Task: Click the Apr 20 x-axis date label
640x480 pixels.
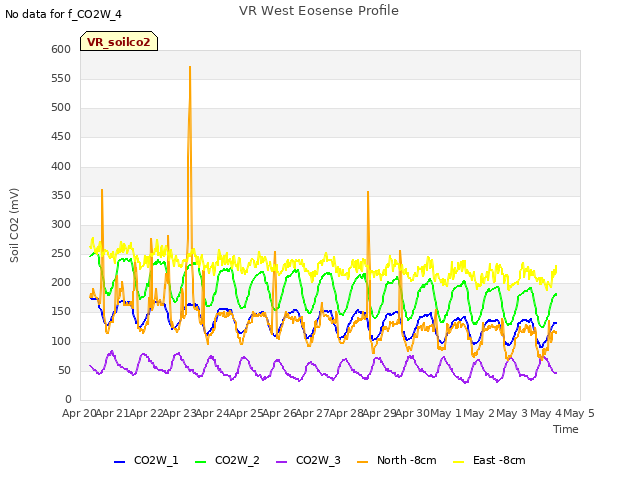Action: (x=79, y=413)
